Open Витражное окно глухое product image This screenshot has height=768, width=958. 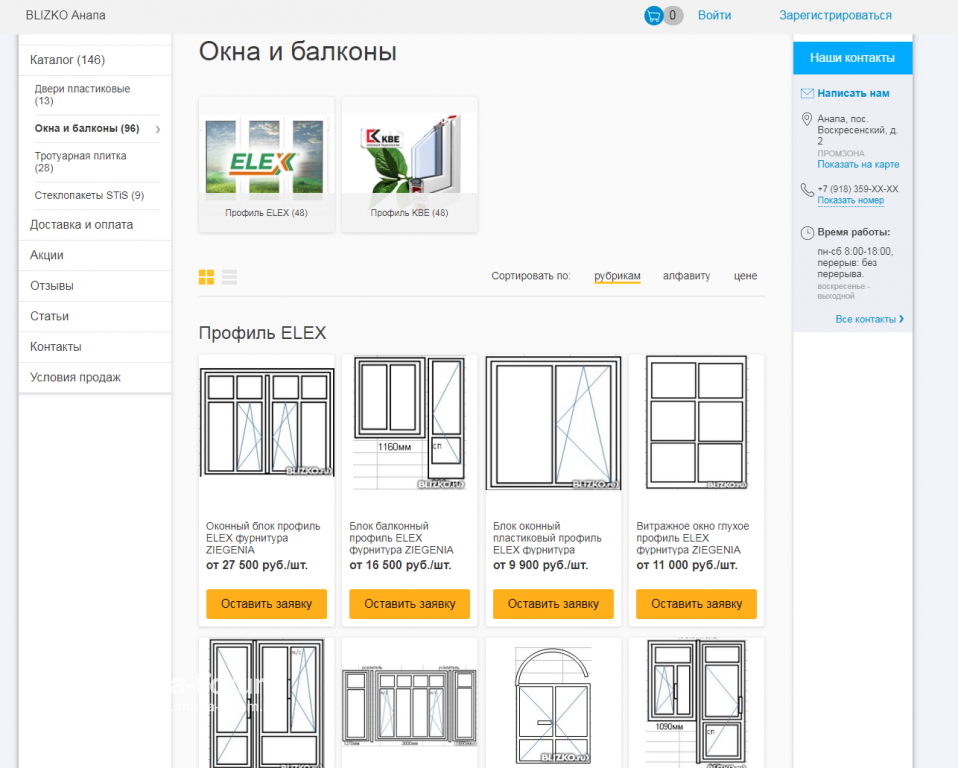697,423
